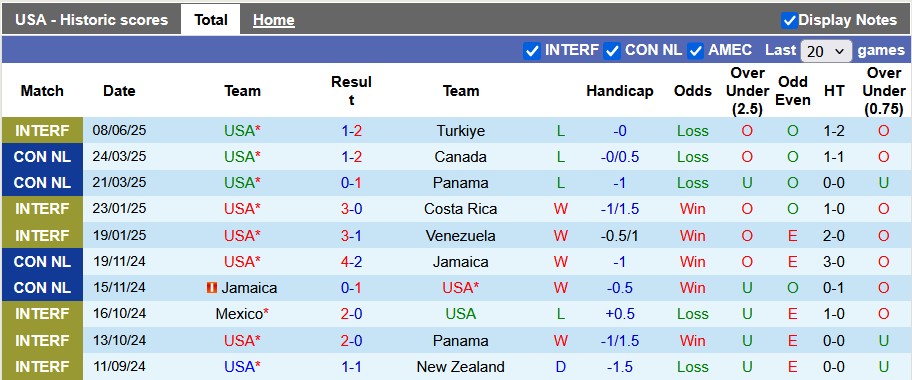This screenshot has height=380, width=912.
Task: Click the Over Under (2.5) column header
Action: 747,91
